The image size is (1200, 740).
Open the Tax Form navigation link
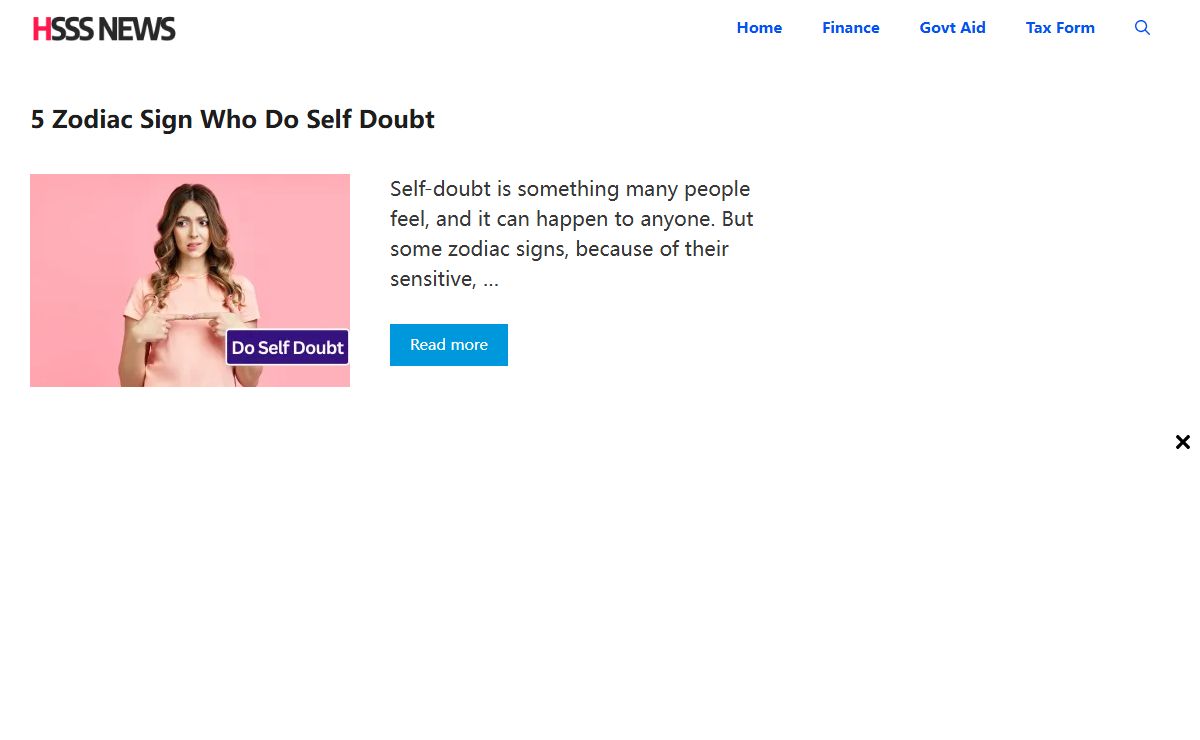point(1060,28)
